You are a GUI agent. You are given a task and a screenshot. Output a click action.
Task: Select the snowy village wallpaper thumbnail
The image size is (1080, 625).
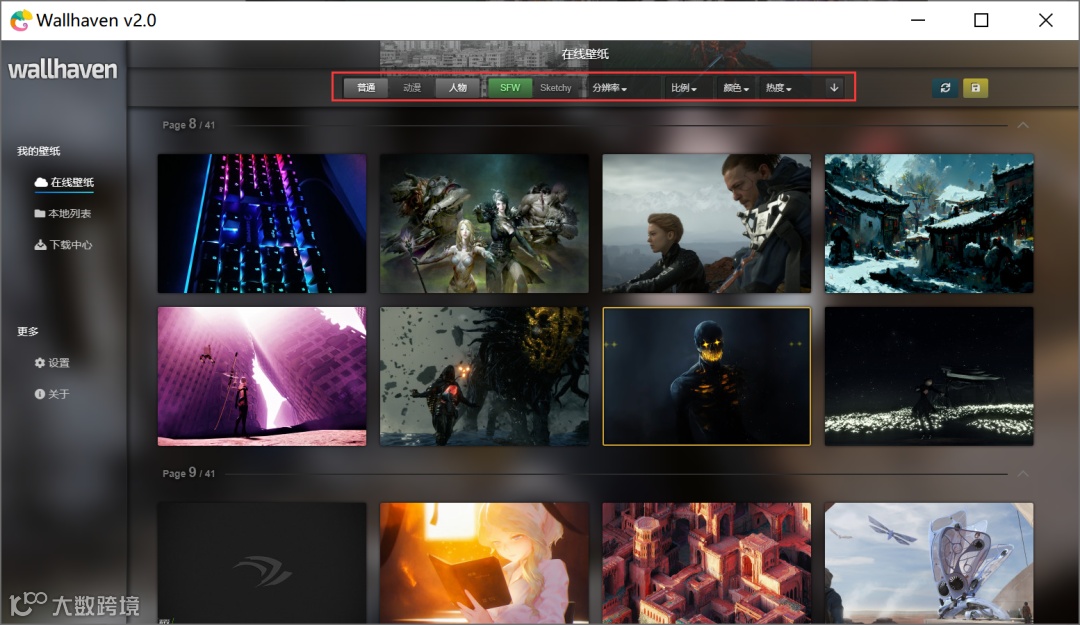point(929,223)
